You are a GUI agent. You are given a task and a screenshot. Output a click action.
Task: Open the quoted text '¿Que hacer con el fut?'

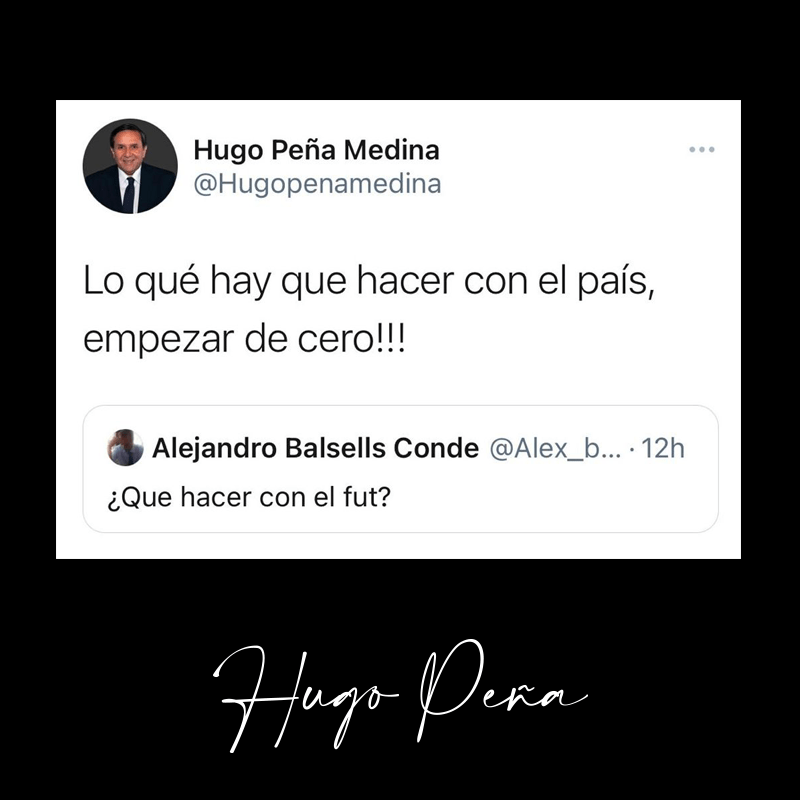249,497
